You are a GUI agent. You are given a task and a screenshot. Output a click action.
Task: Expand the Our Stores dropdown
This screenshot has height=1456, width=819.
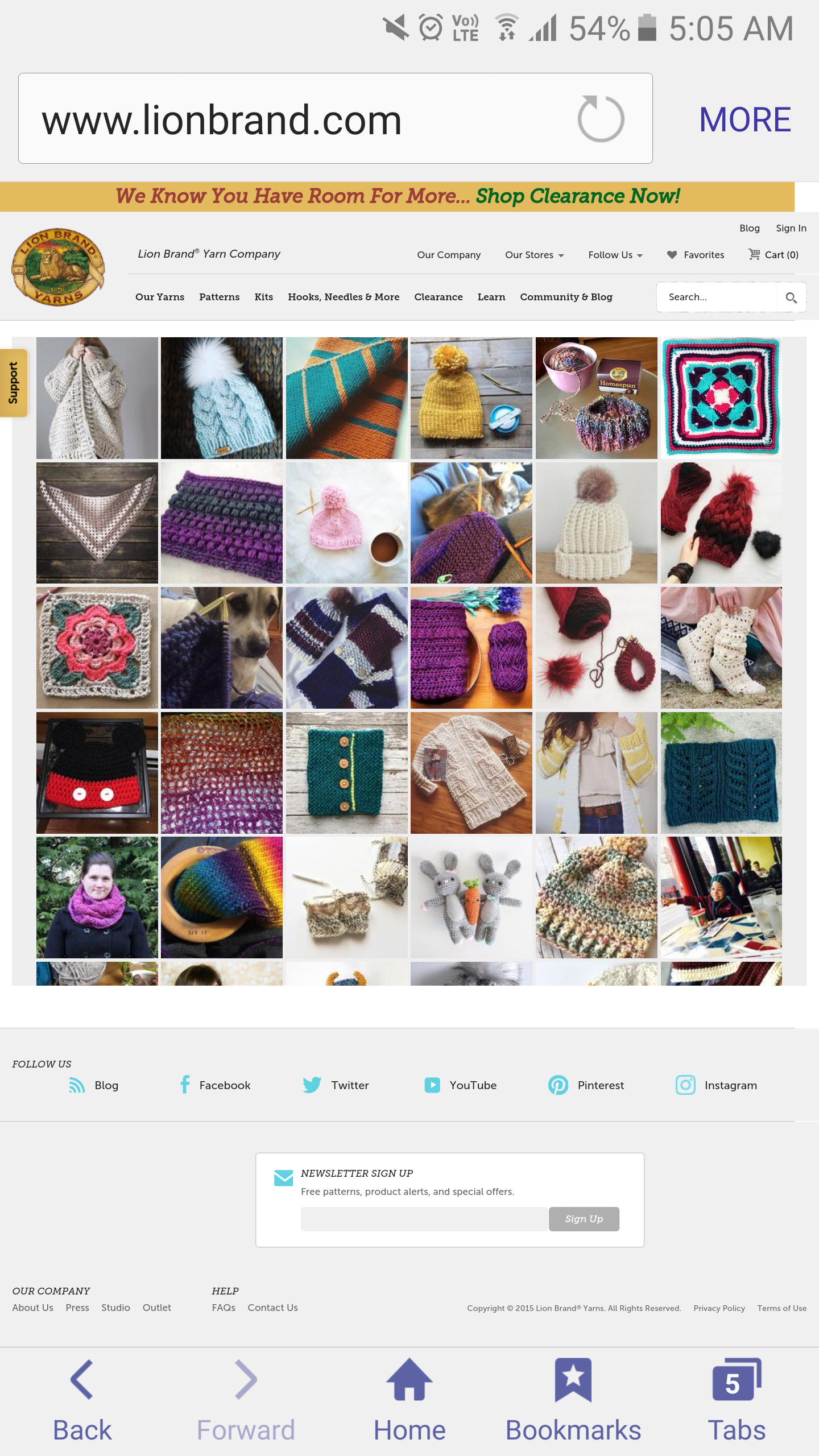point(535,255)
